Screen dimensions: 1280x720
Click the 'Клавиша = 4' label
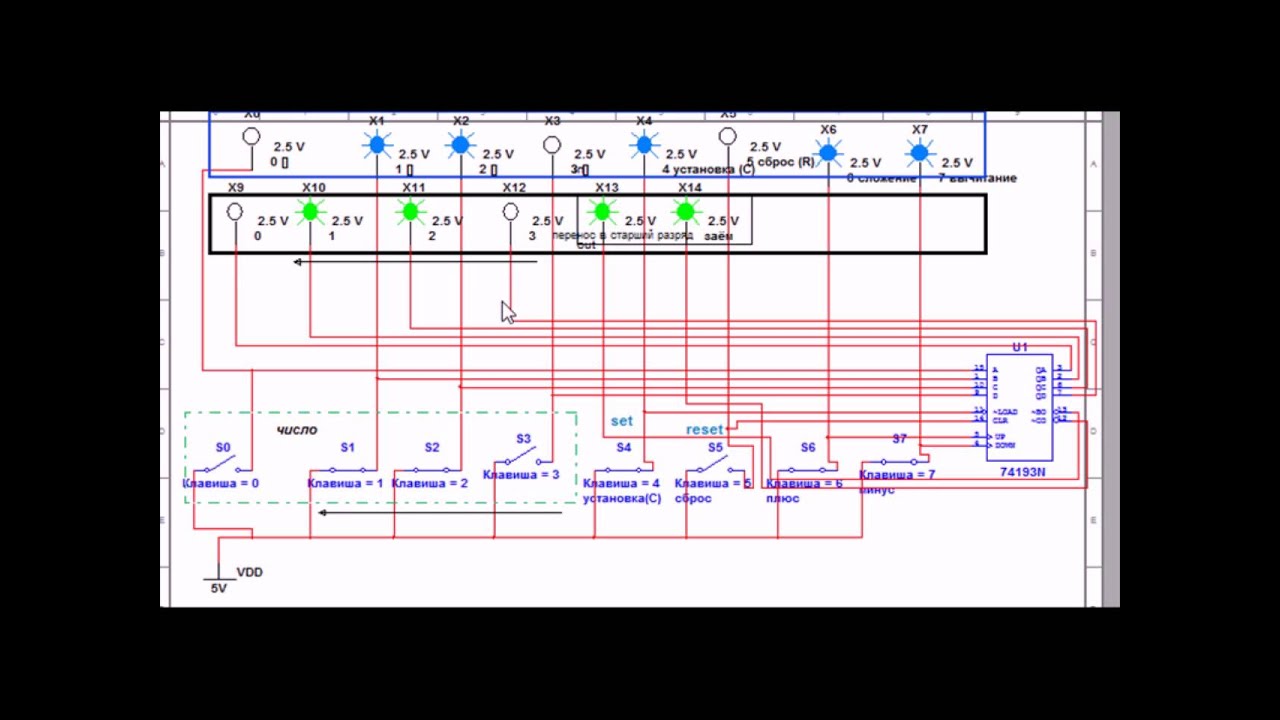pos(621,484)
